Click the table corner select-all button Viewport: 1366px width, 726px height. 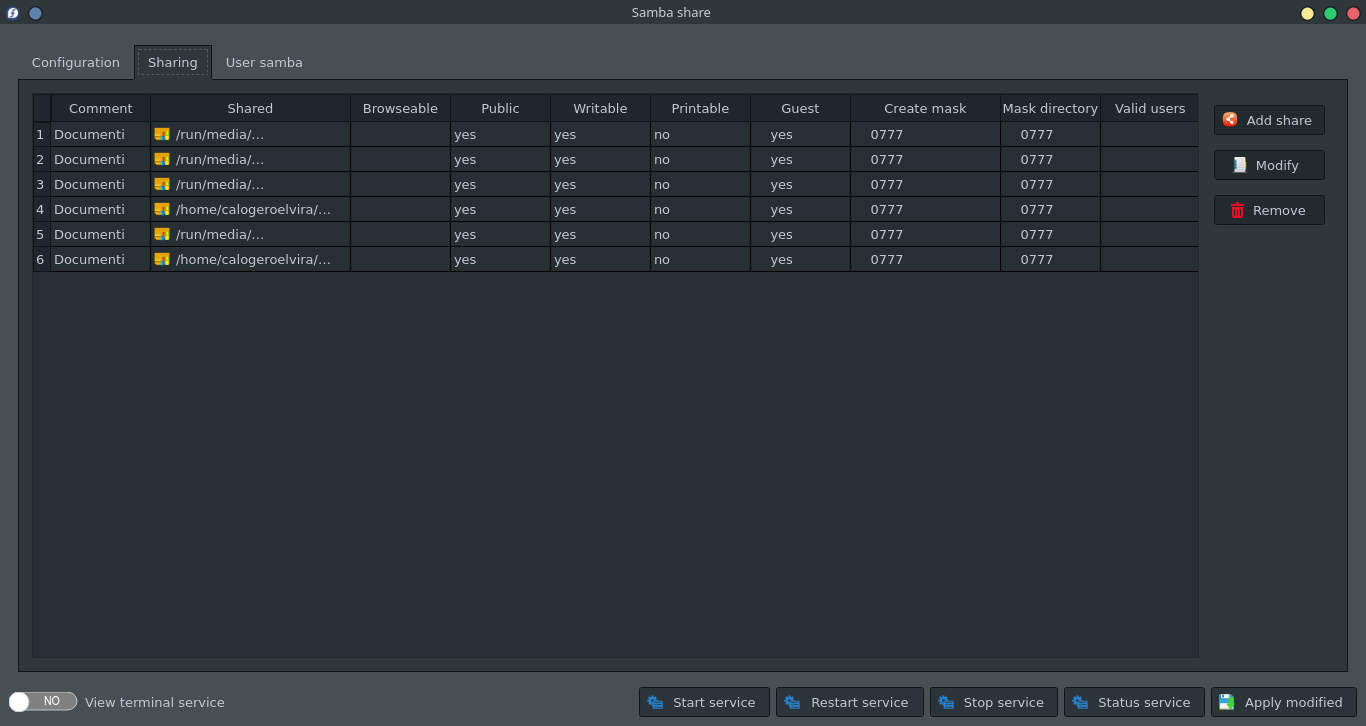pyautogui.click(x=41, y=108)
